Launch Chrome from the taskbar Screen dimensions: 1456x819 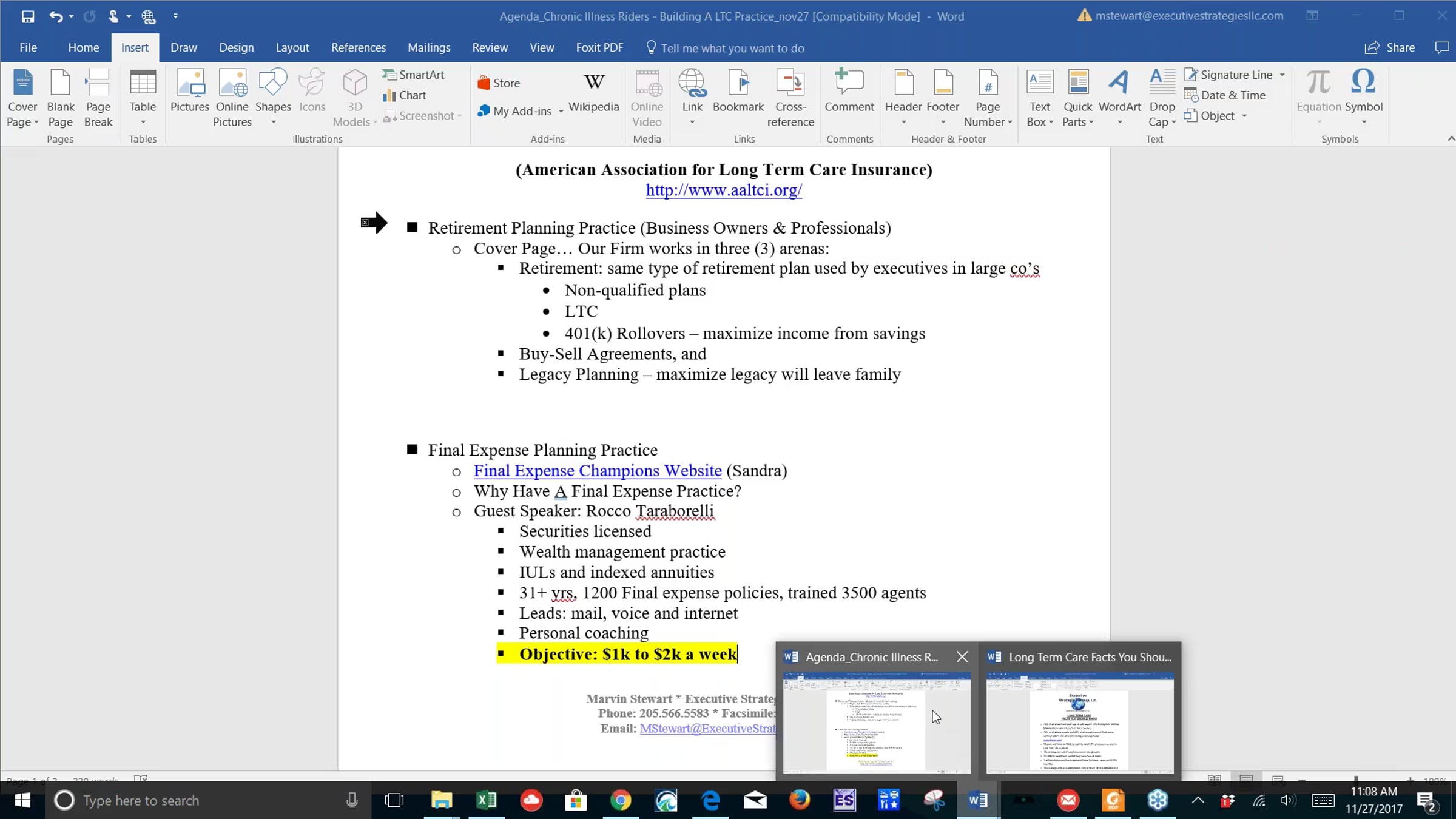click(621, 801)
